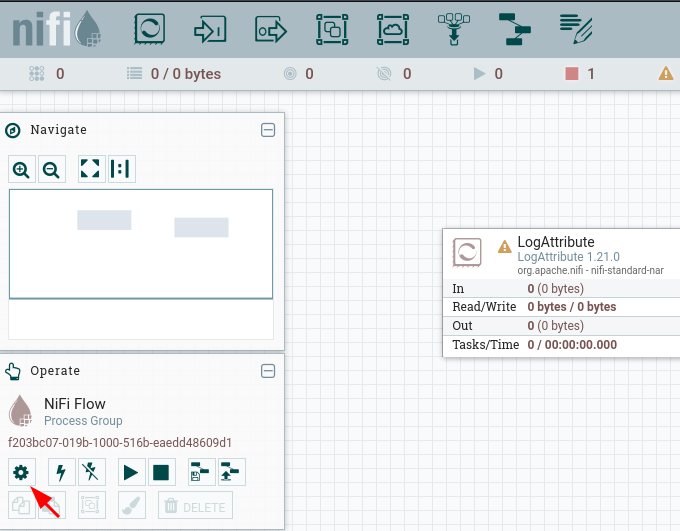
Task: Click the Change Color paintbrush button
Action: [131, 505]
